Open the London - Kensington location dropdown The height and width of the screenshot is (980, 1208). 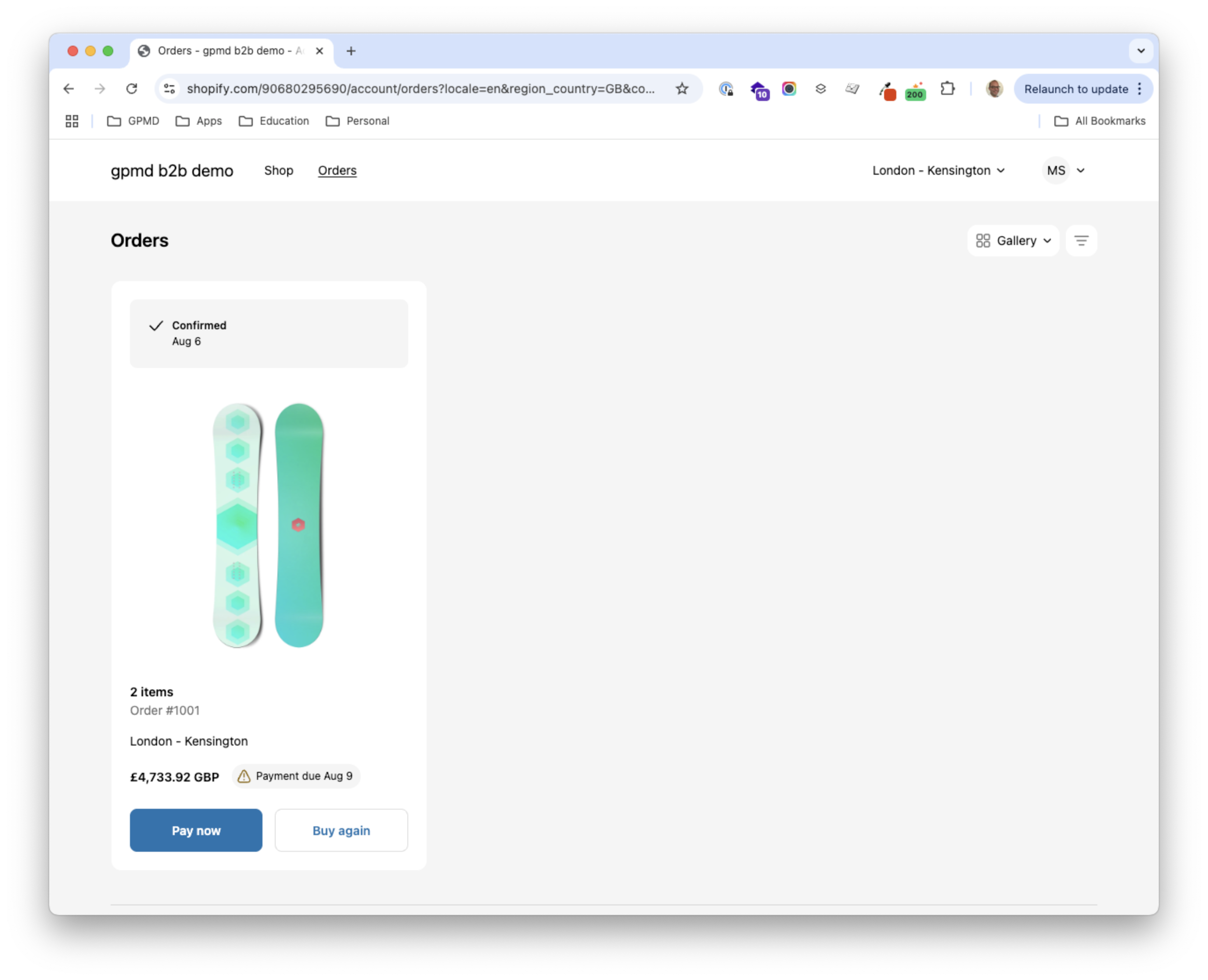pos(938,170)
